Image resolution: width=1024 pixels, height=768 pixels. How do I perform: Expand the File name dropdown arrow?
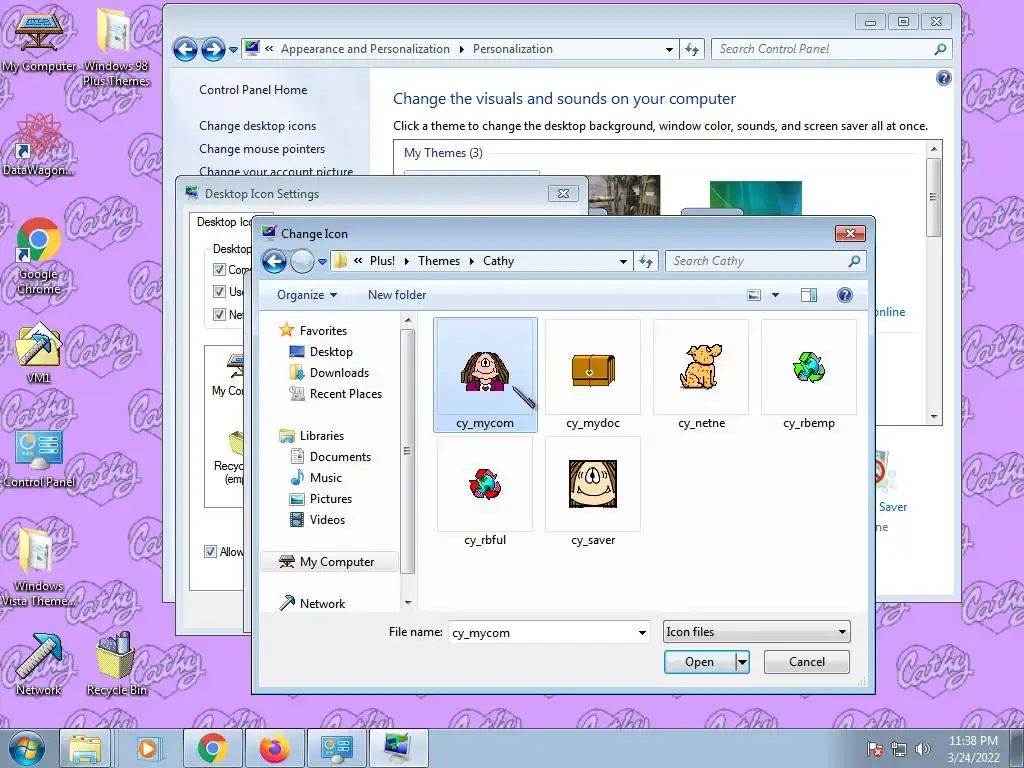(x=643, y=632)
